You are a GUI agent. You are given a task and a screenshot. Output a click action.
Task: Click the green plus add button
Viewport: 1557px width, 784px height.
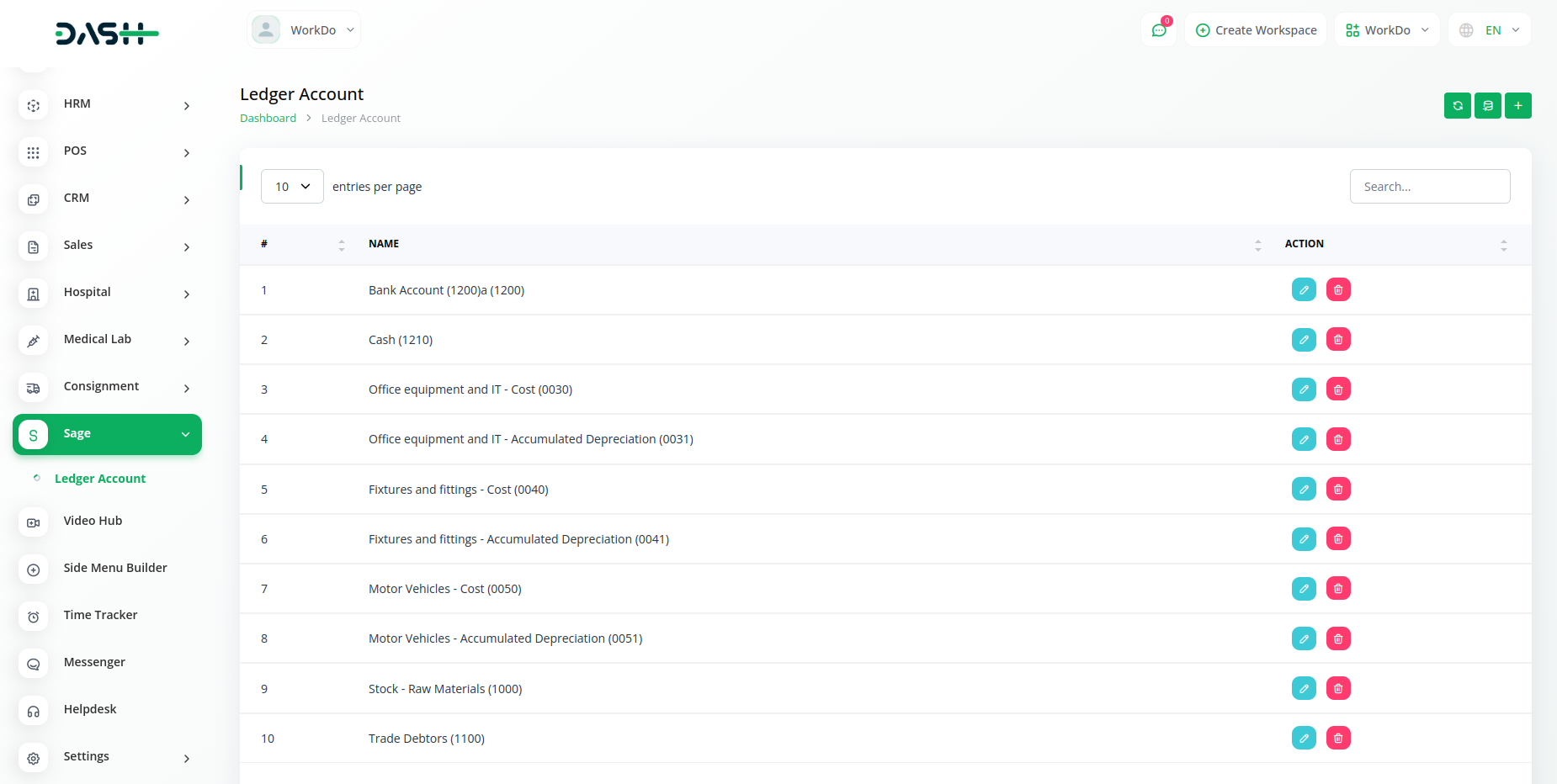(x=1517, y=106)
